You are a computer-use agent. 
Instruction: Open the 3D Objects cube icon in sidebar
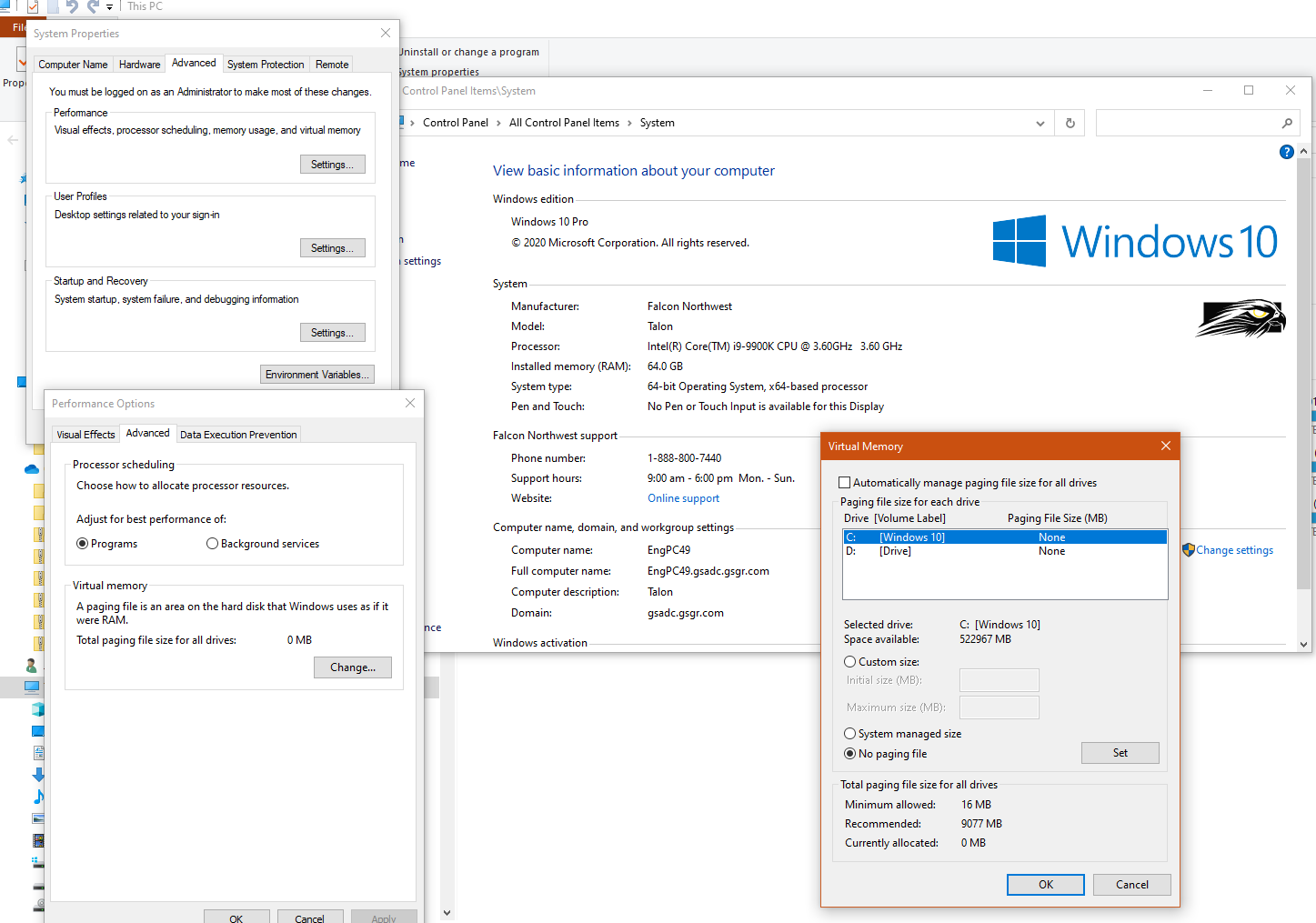[37, 709]
